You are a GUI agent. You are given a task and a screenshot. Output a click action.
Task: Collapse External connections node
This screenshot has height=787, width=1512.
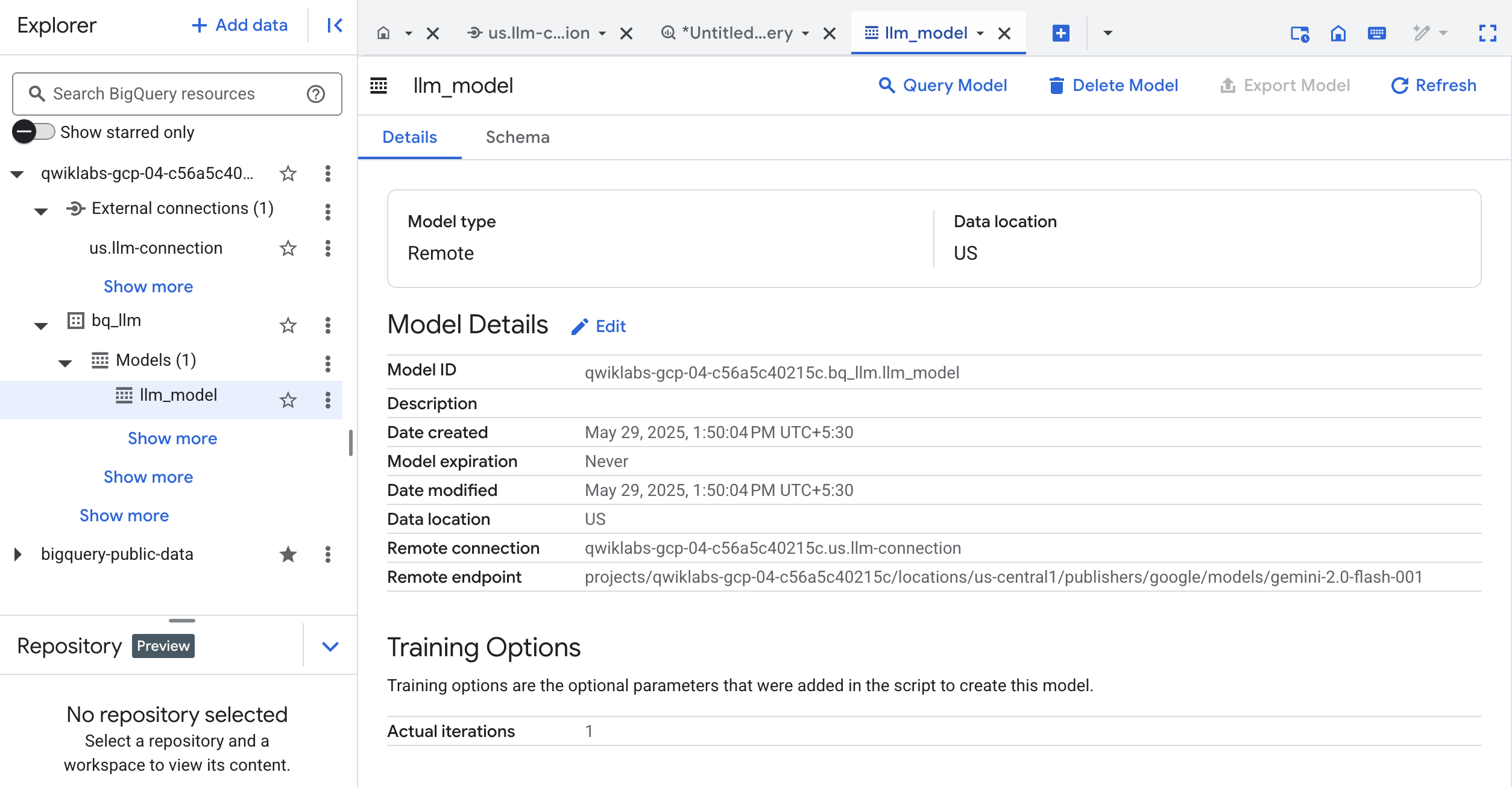click(x=41, y=212)
